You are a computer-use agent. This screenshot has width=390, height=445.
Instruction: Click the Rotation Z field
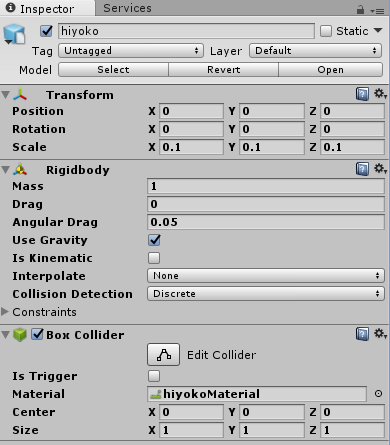point(352,129)
